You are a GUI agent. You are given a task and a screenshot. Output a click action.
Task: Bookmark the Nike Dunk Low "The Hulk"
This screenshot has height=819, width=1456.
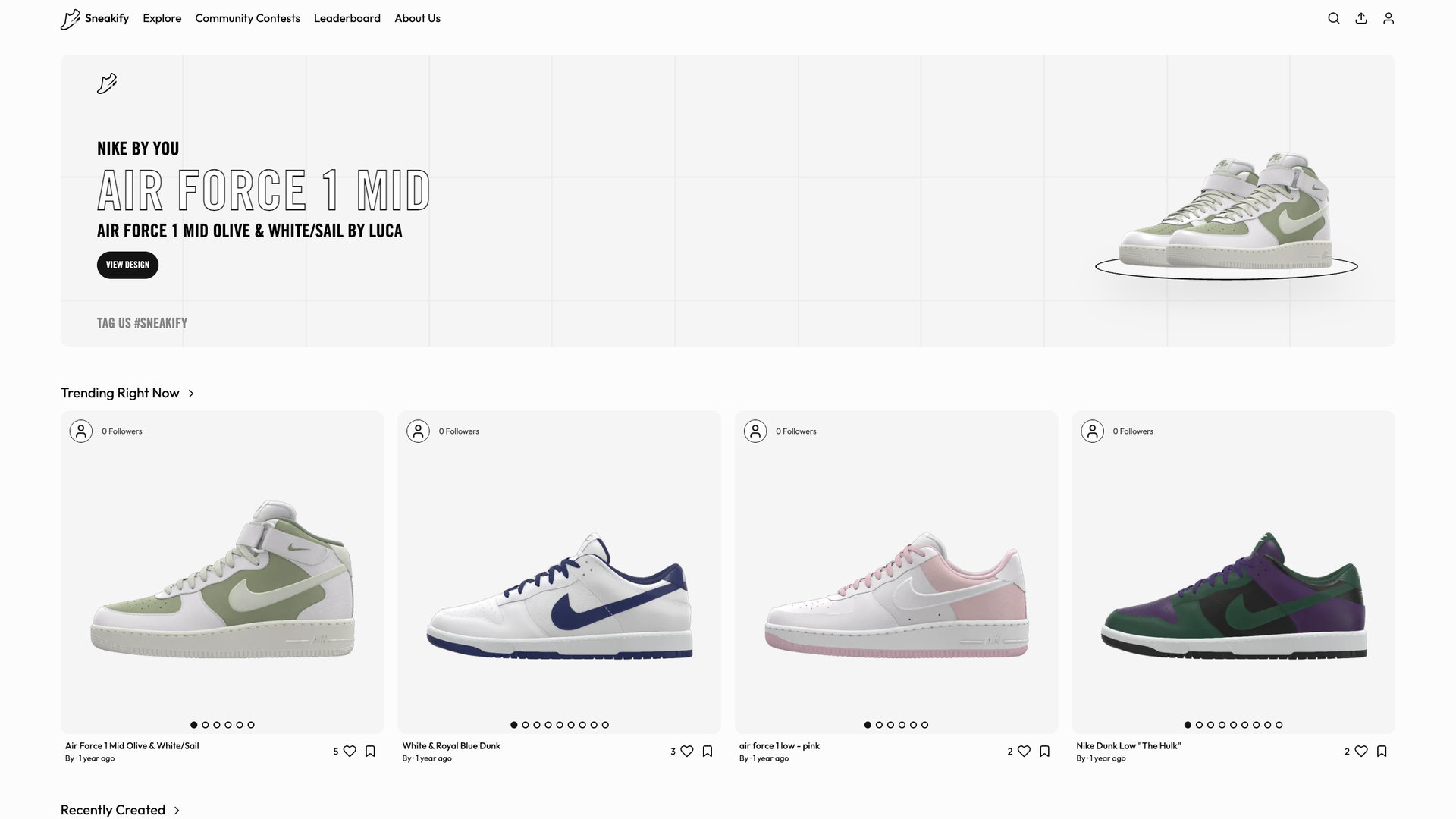pos(1382,751)
